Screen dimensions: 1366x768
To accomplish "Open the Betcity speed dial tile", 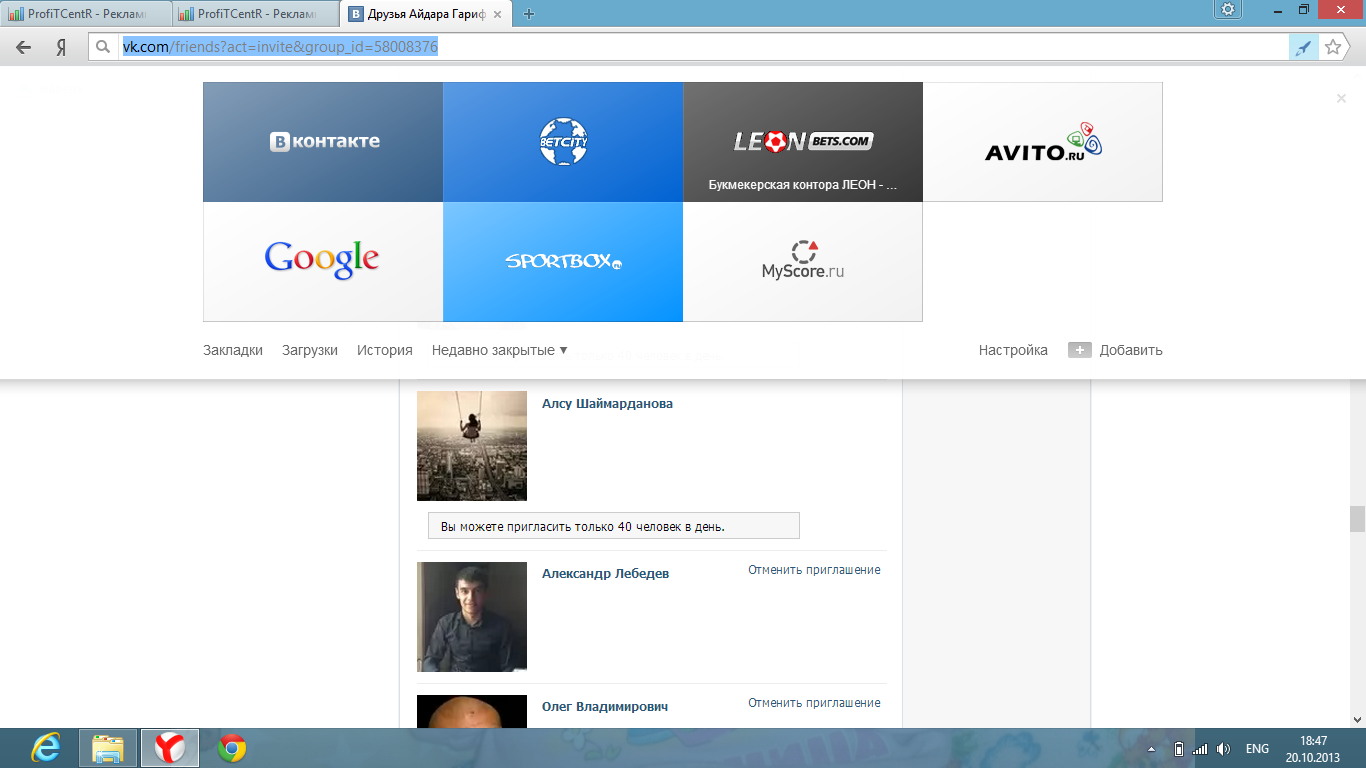I will click(563, 142).
